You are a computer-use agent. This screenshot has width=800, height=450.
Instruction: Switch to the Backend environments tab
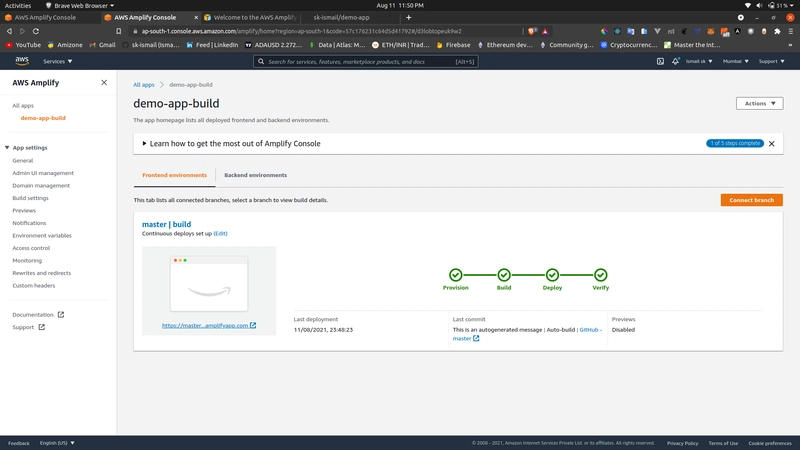[x=255, y=175]
